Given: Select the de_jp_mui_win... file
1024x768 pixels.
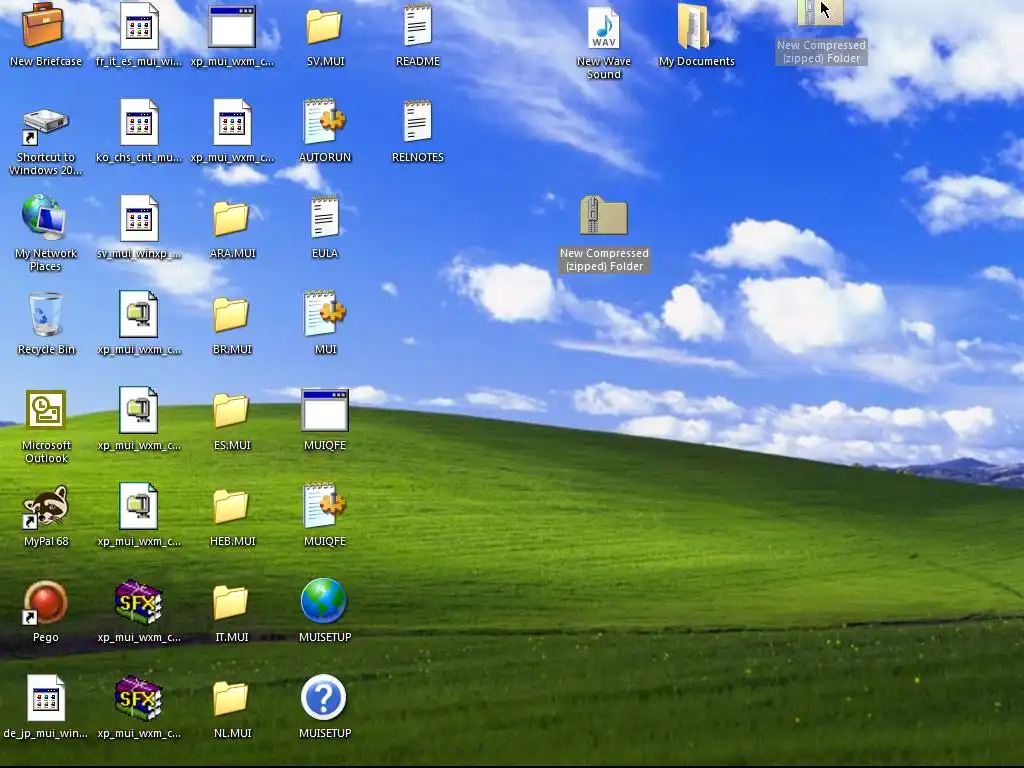Looking at the screenshot, I should coord(46,698).
